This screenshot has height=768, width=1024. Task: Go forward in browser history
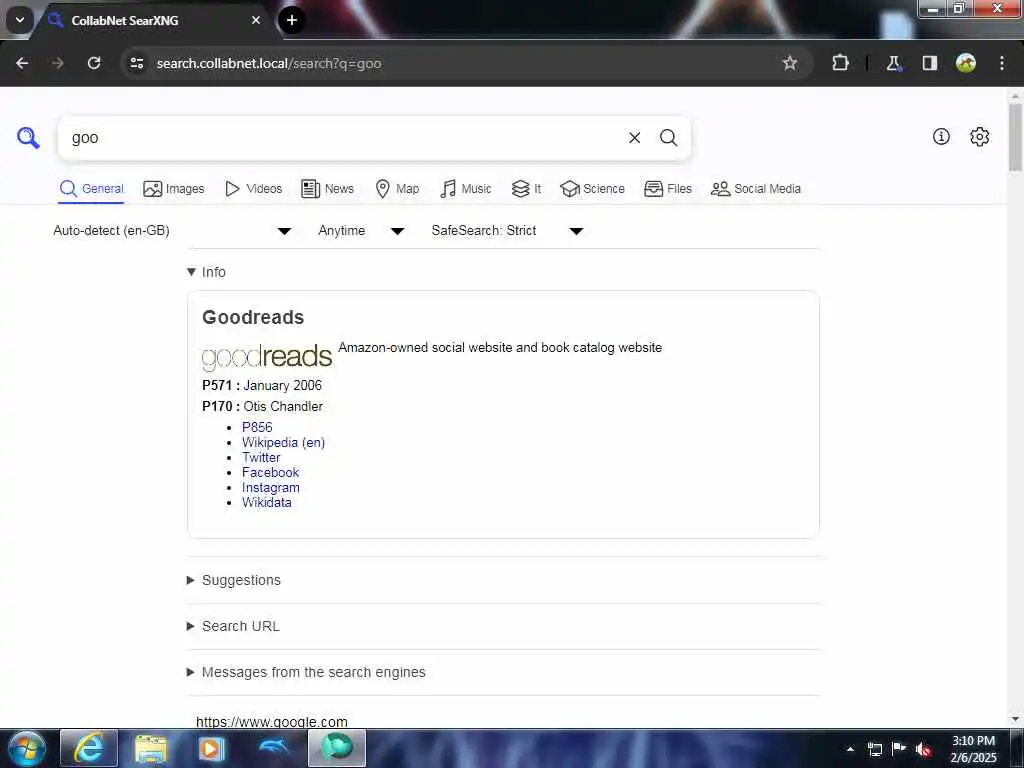point(58,63)
